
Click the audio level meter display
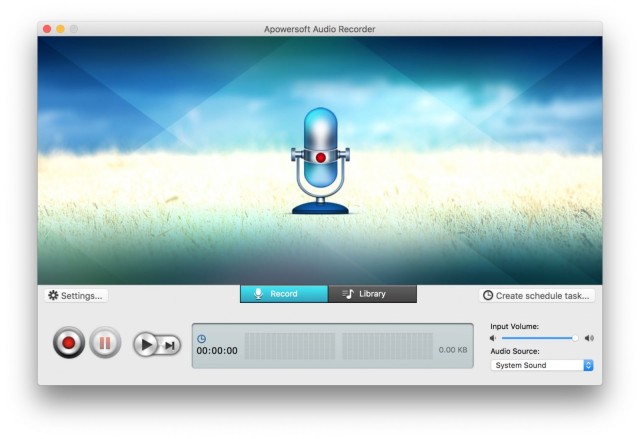tap(339, 346)
